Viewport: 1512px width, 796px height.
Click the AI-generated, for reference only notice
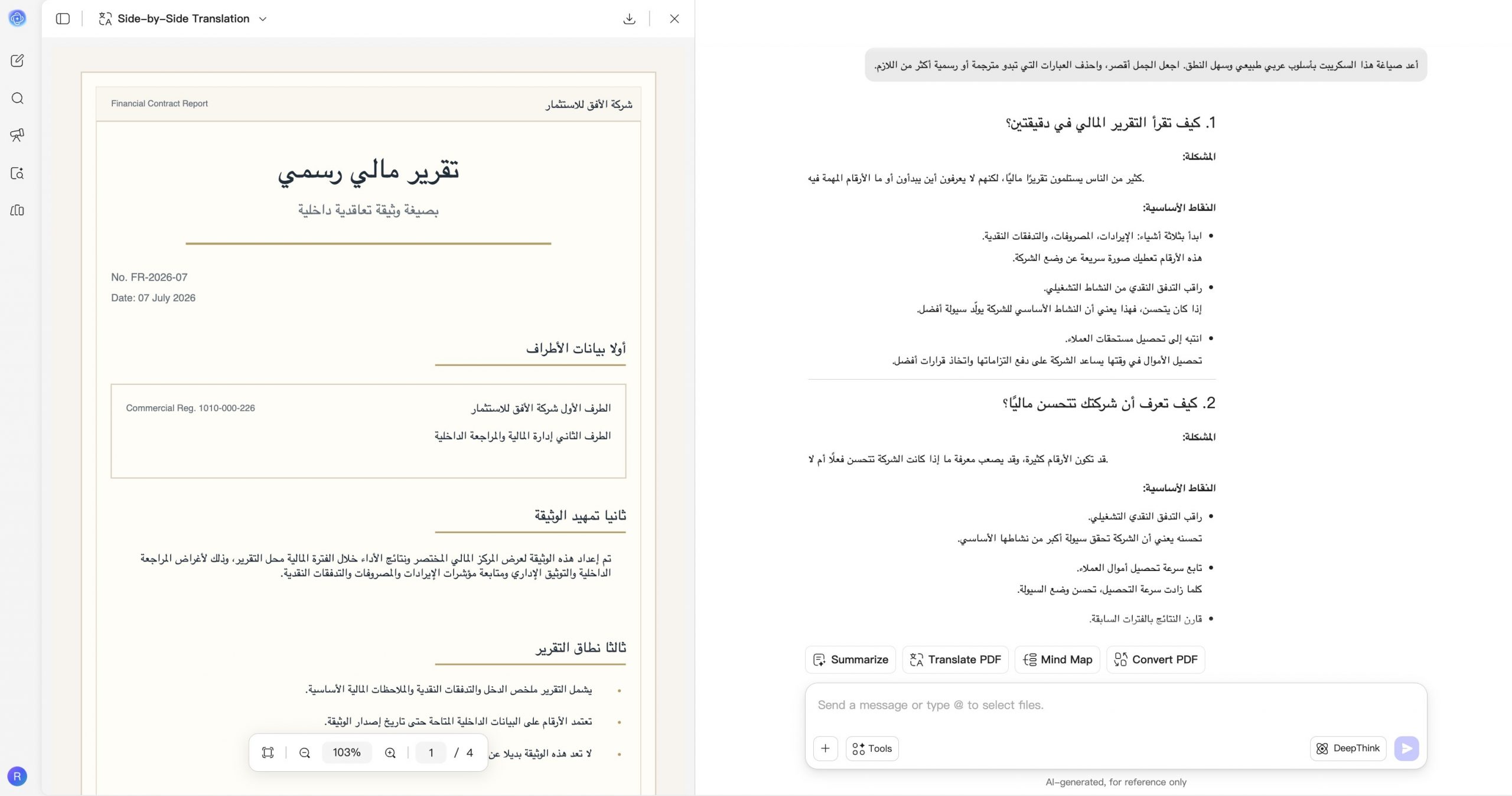1116,782
